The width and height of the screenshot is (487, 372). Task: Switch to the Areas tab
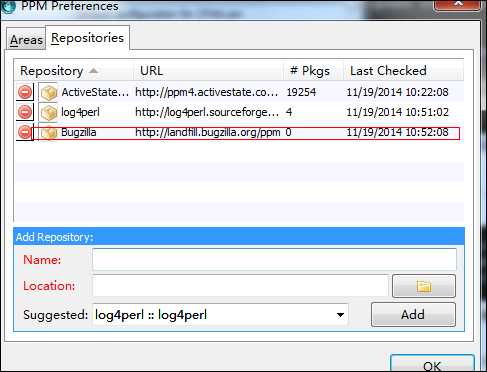(26, 40)
